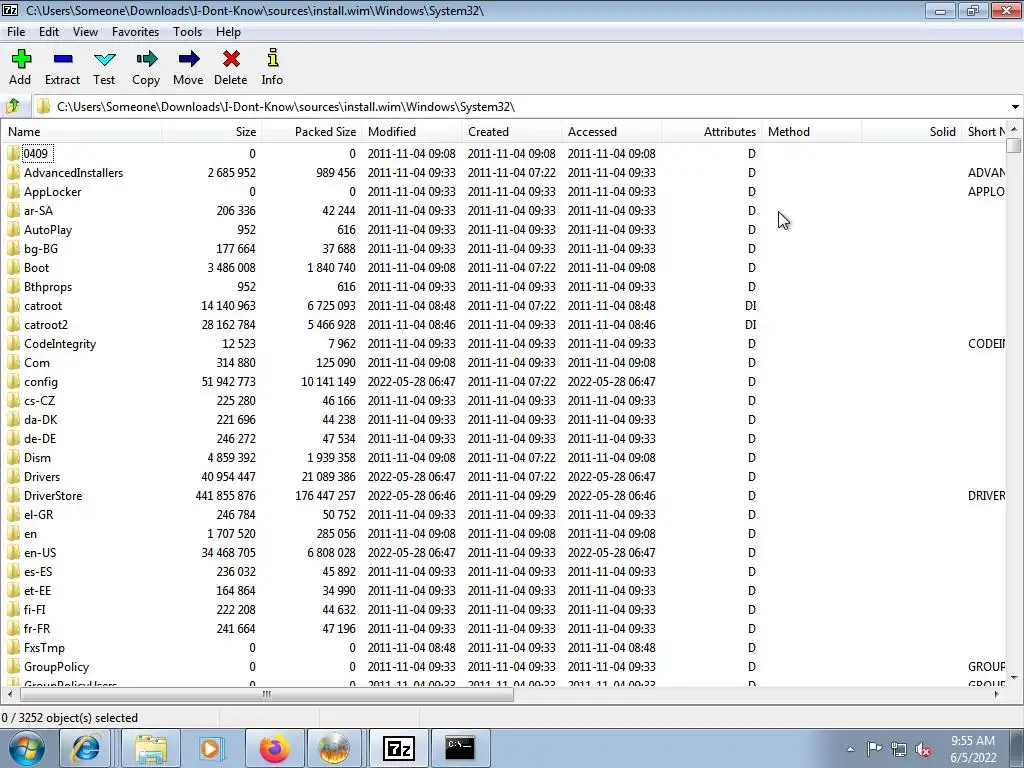Image resolution: width=1024 pixels, height=768 pixels.
Task: Open the Edit menu
Action: click(49, 31)
